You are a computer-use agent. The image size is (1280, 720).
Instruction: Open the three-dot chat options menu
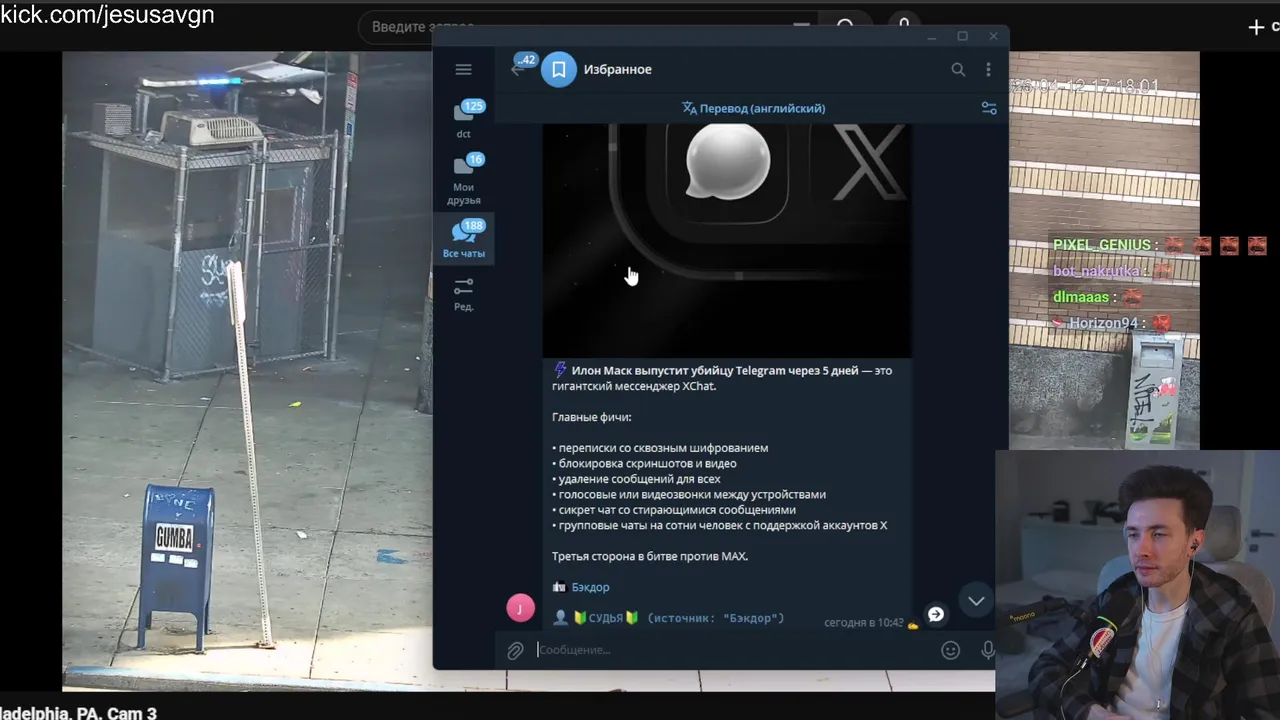point(988,69)
